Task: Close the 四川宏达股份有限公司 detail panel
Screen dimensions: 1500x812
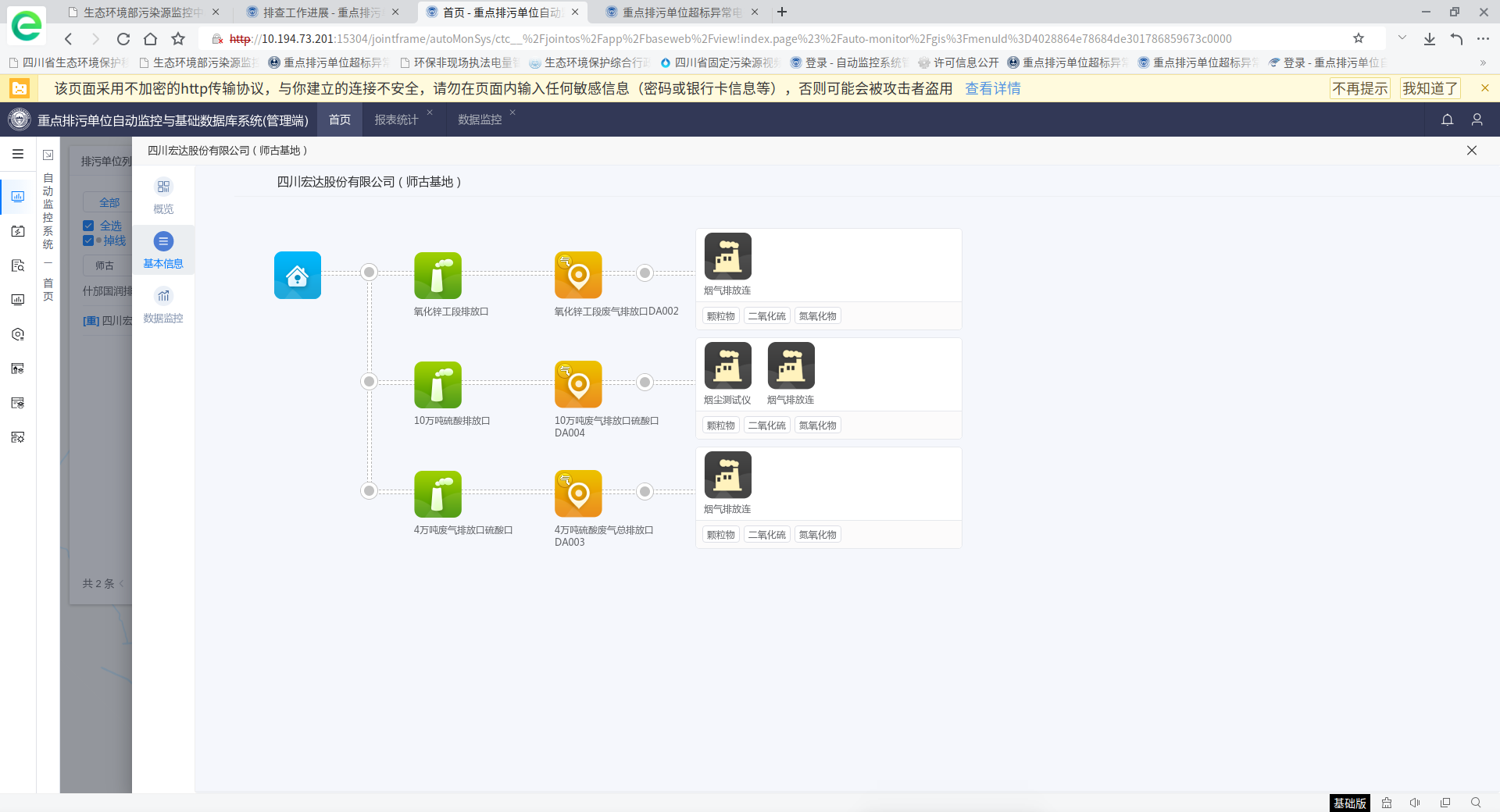Action: 1472,150
